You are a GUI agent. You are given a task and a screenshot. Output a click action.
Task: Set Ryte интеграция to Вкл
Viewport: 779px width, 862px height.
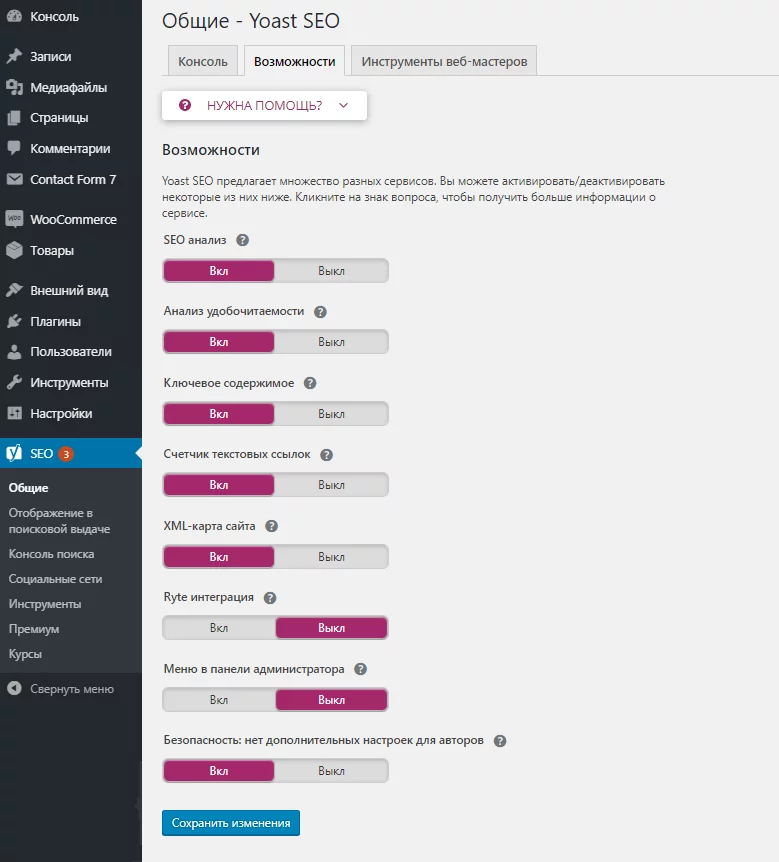pos(219,628)
